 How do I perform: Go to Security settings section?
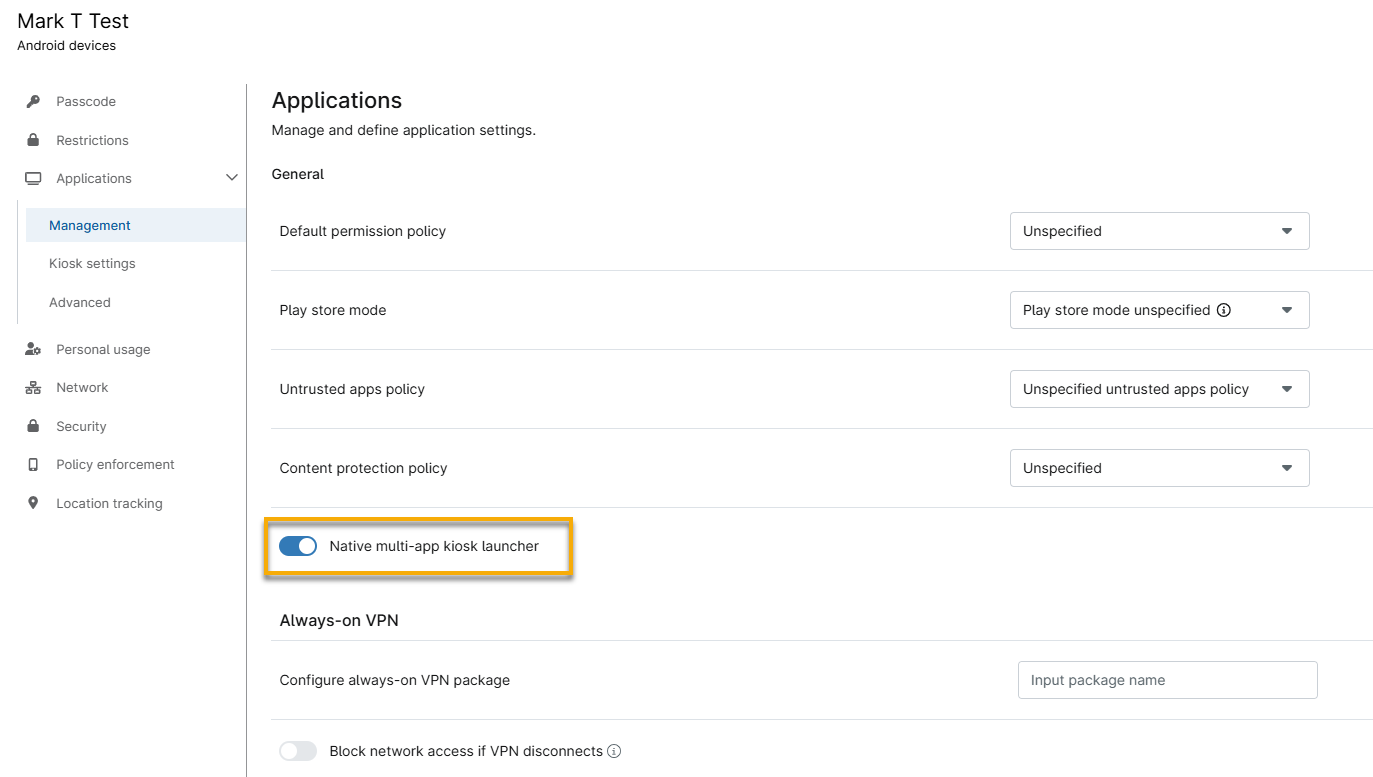click(81, 426)
